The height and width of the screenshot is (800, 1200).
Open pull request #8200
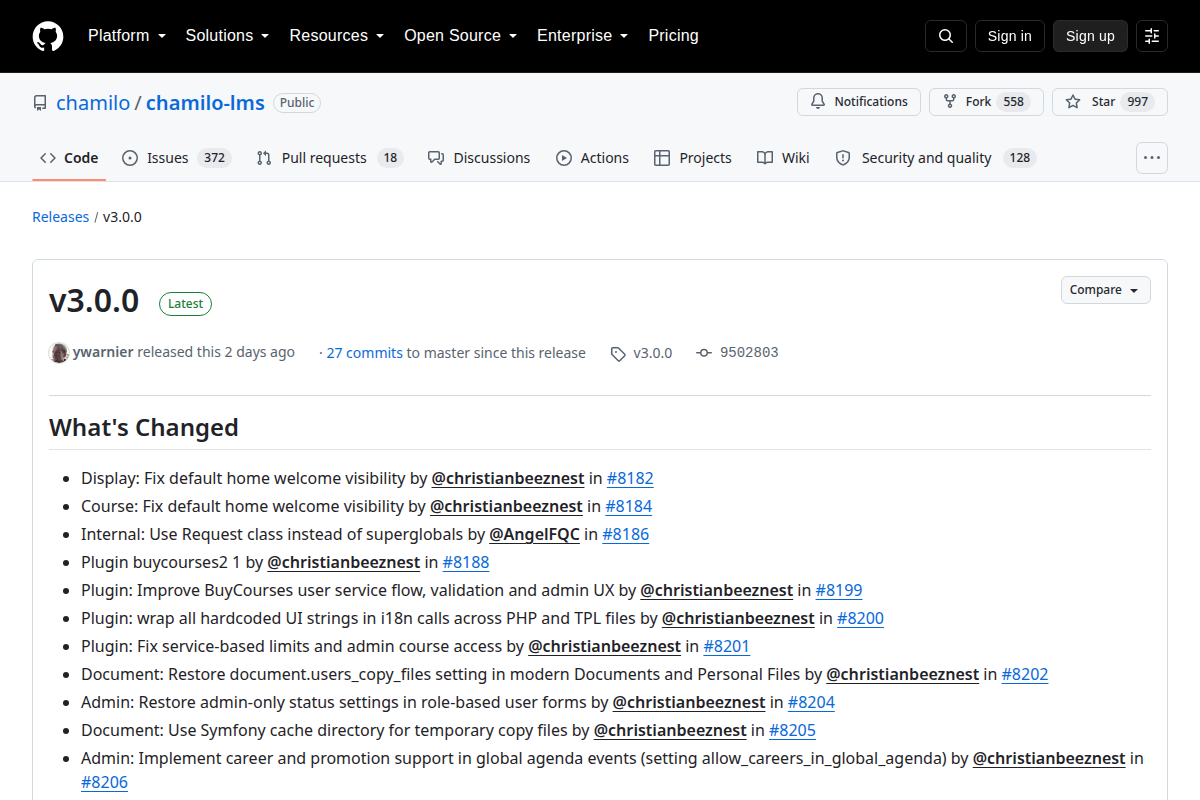[x=860, y=618]
